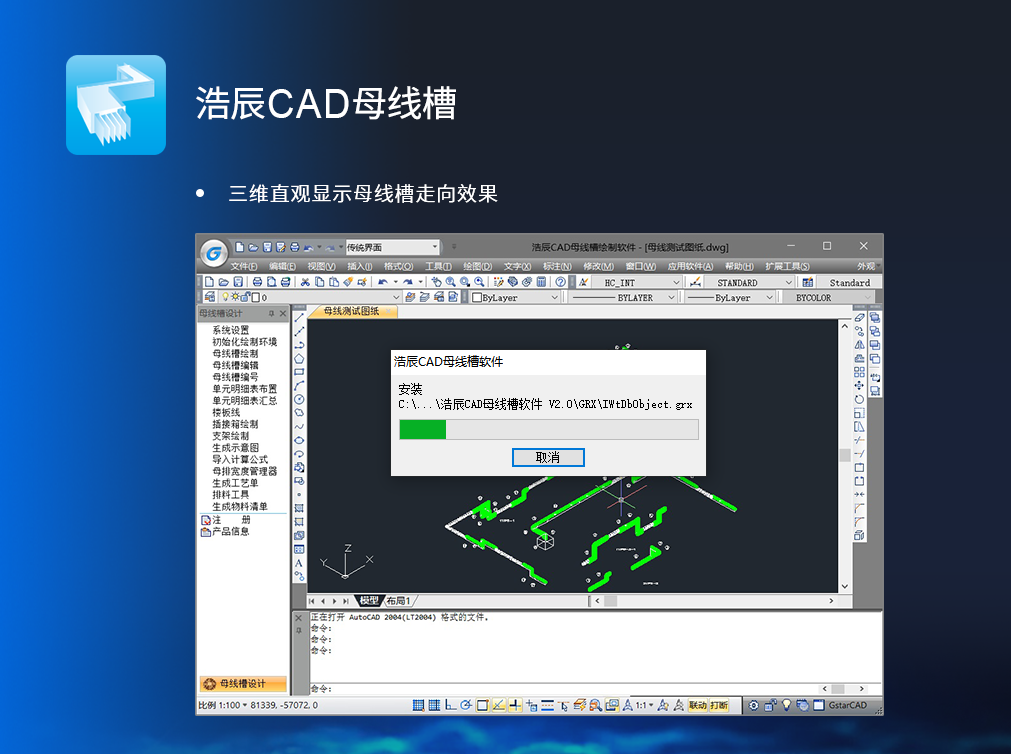Open the GstarCAD application logo menu
The image size is (1011, 754).
point(213,252)
